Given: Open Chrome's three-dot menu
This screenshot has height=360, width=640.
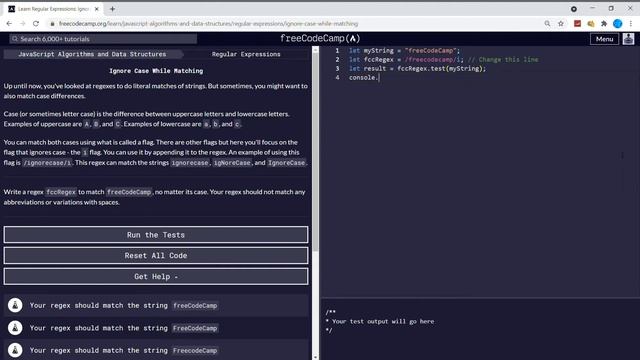Looking at the screenshot, I should 631,24.
